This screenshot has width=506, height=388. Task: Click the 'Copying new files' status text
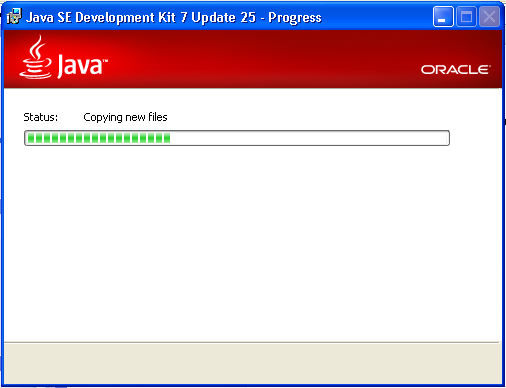[x=125, y=117]
